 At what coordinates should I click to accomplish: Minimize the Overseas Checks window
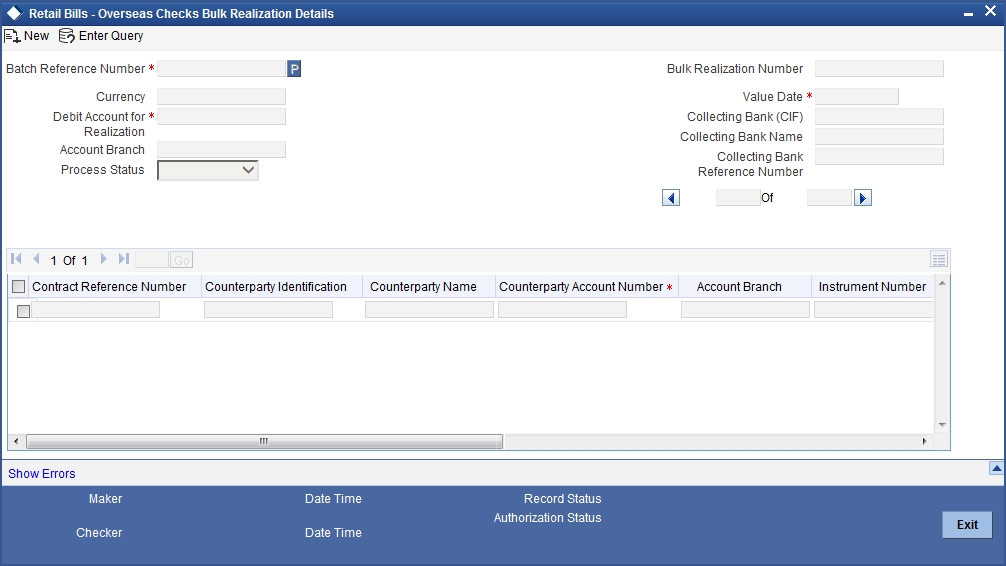(x=968, y=13)
